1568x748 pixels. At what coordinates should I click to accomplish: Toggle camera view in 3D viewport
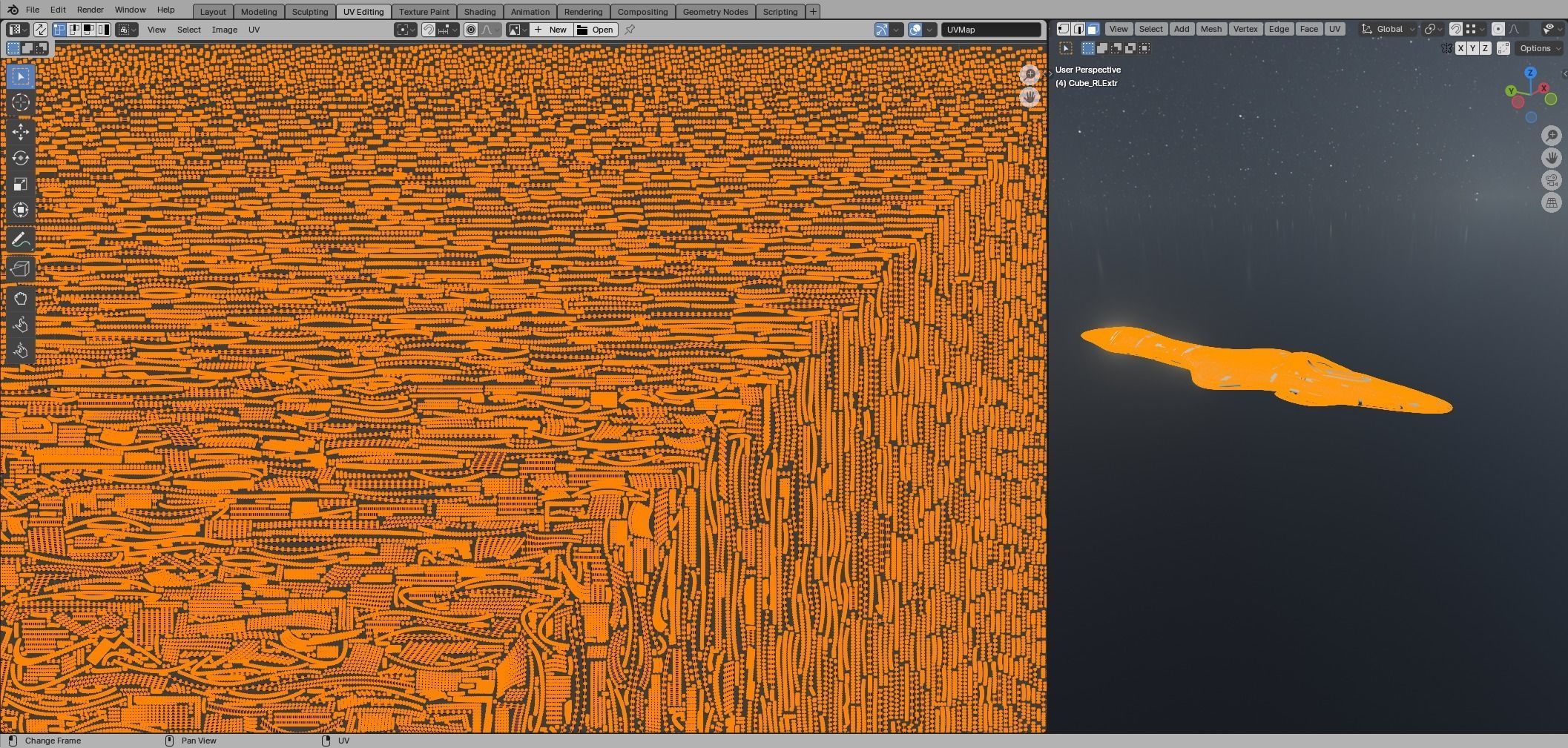1552,180
